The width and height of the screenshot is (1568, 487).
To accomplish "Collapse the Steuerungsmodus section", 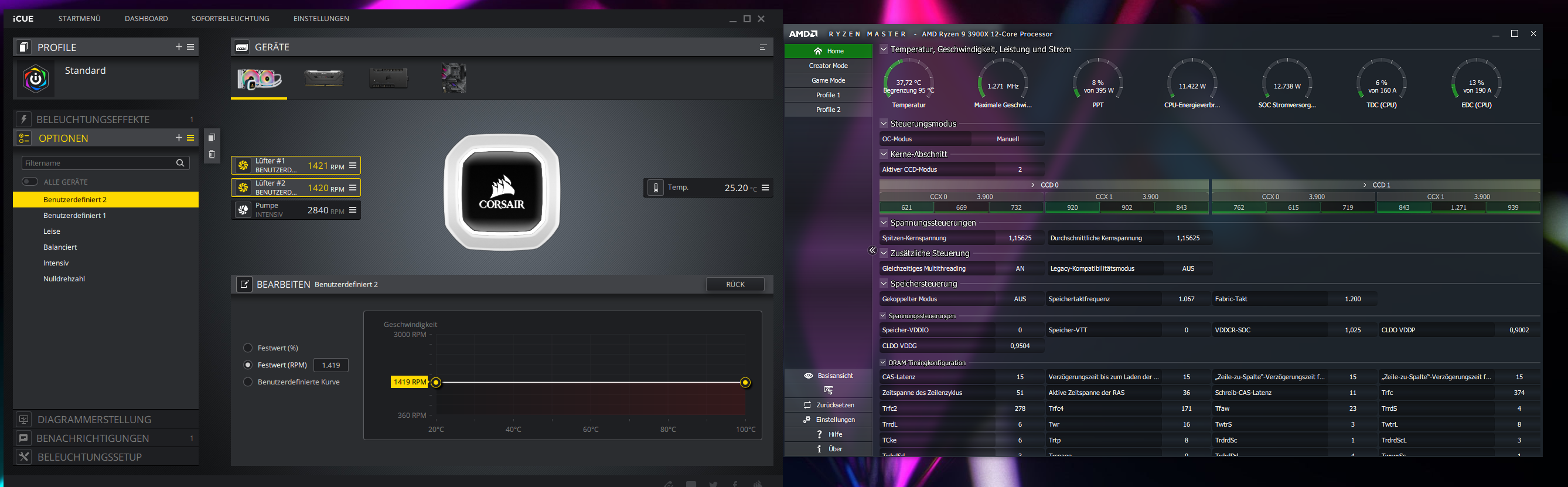I will point(884,123).
